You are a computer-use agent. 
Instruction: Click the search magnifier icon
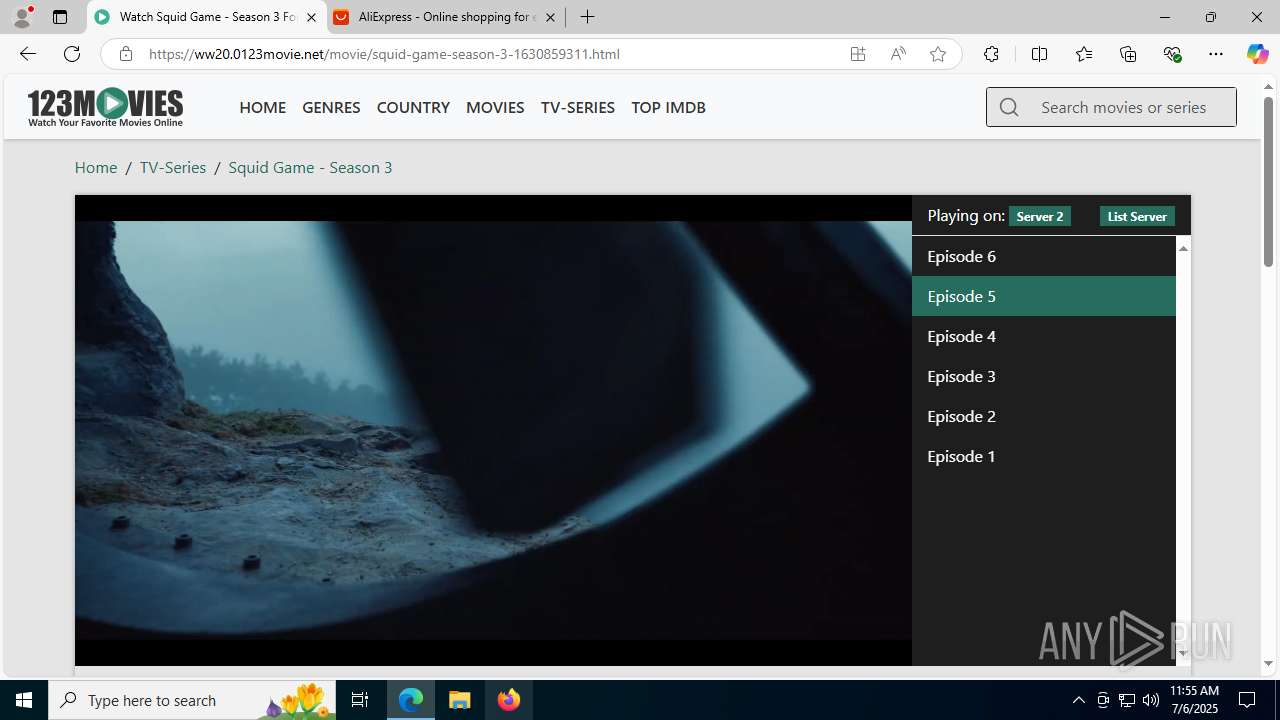1009,107
